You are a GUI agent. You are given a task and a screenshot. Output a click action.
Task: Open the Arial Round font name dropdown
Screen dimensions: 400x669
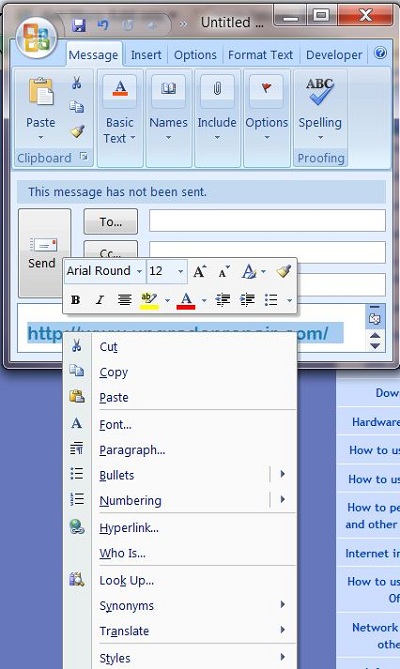(x=139, y=271)
